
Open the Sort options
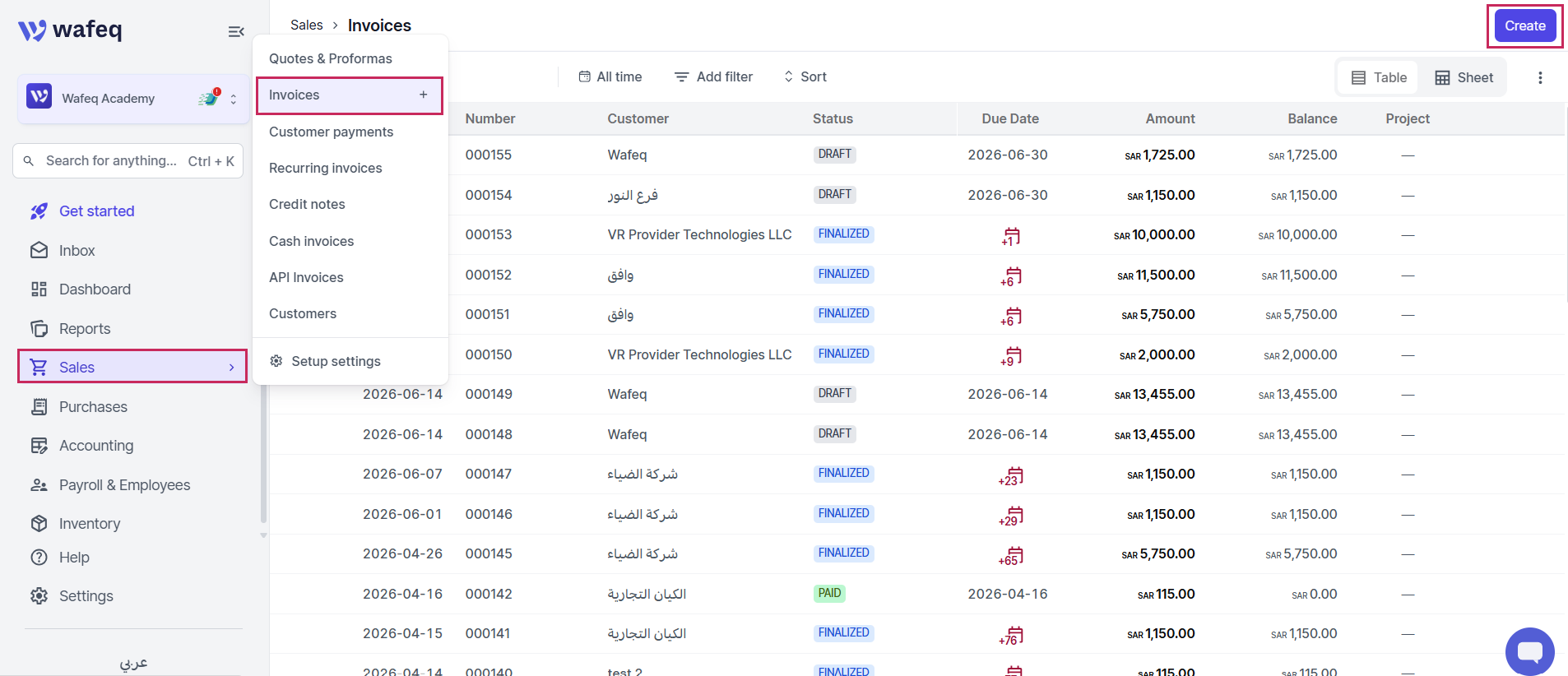click(805, 76)
